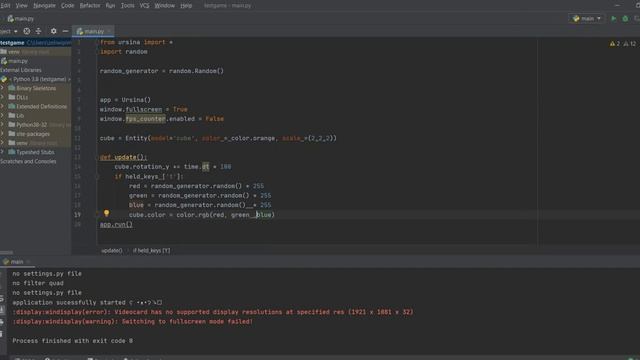Click the scroll-to-end icon in Run panel sidebar
This screenshot has width=640, height=360.
click(x=2, y=310)
